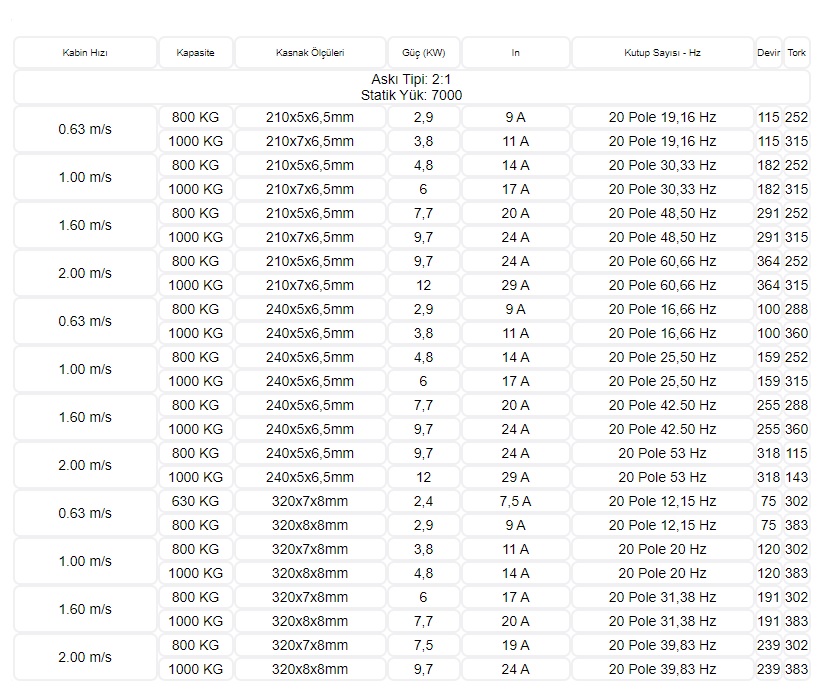Select the 2,4 power cell

423,501
